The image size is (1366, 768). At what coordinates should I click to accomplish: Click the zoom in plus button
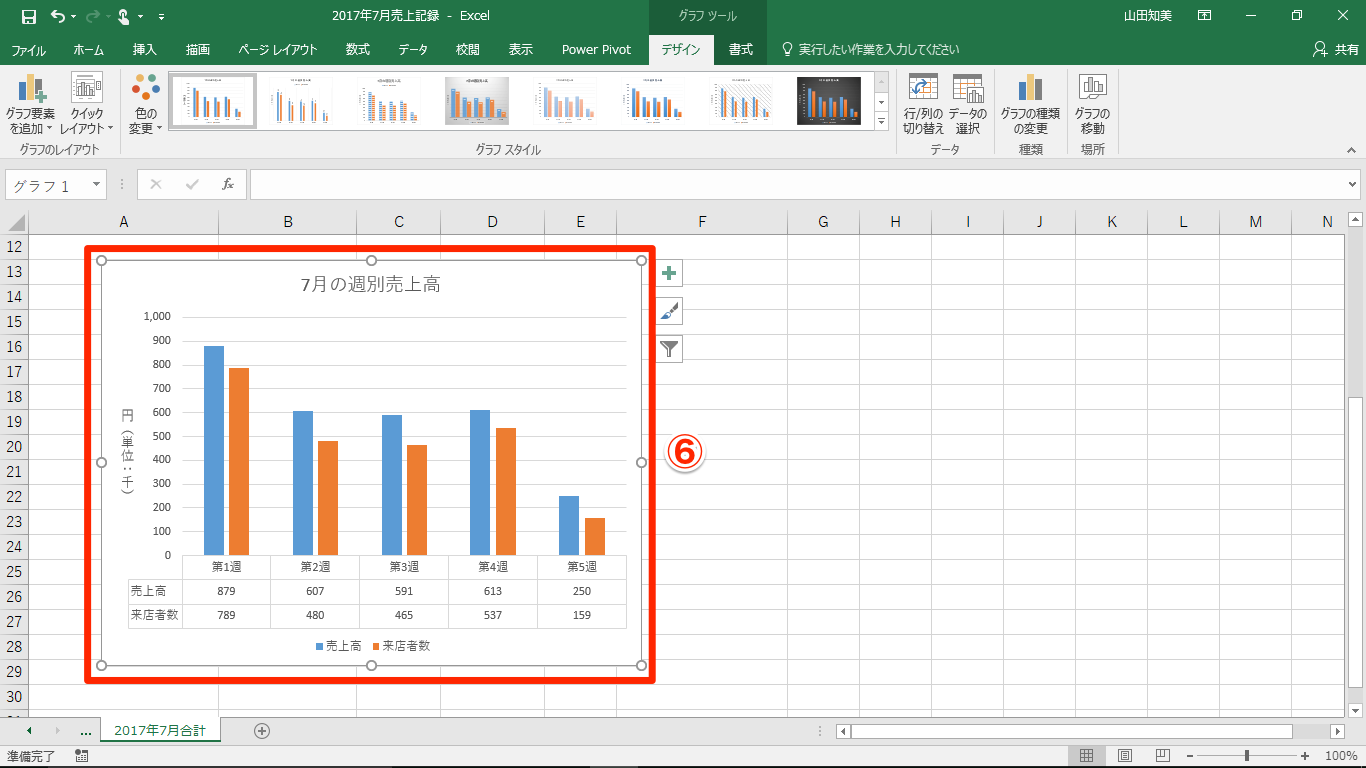point(1305,756)
